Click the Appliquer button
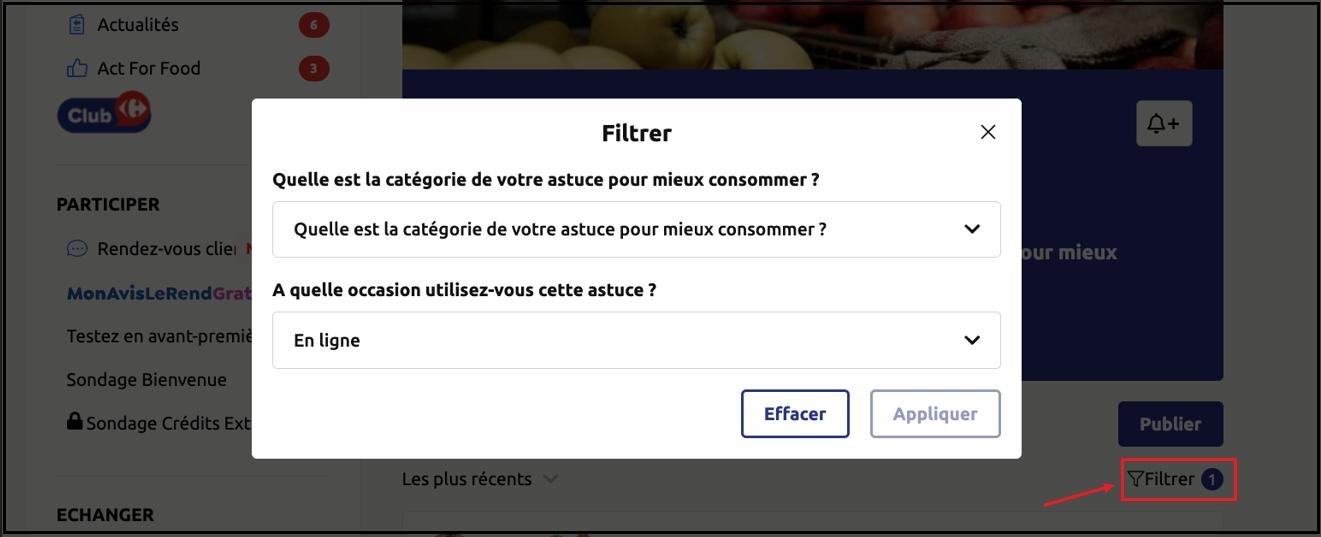 coord(935,414)
